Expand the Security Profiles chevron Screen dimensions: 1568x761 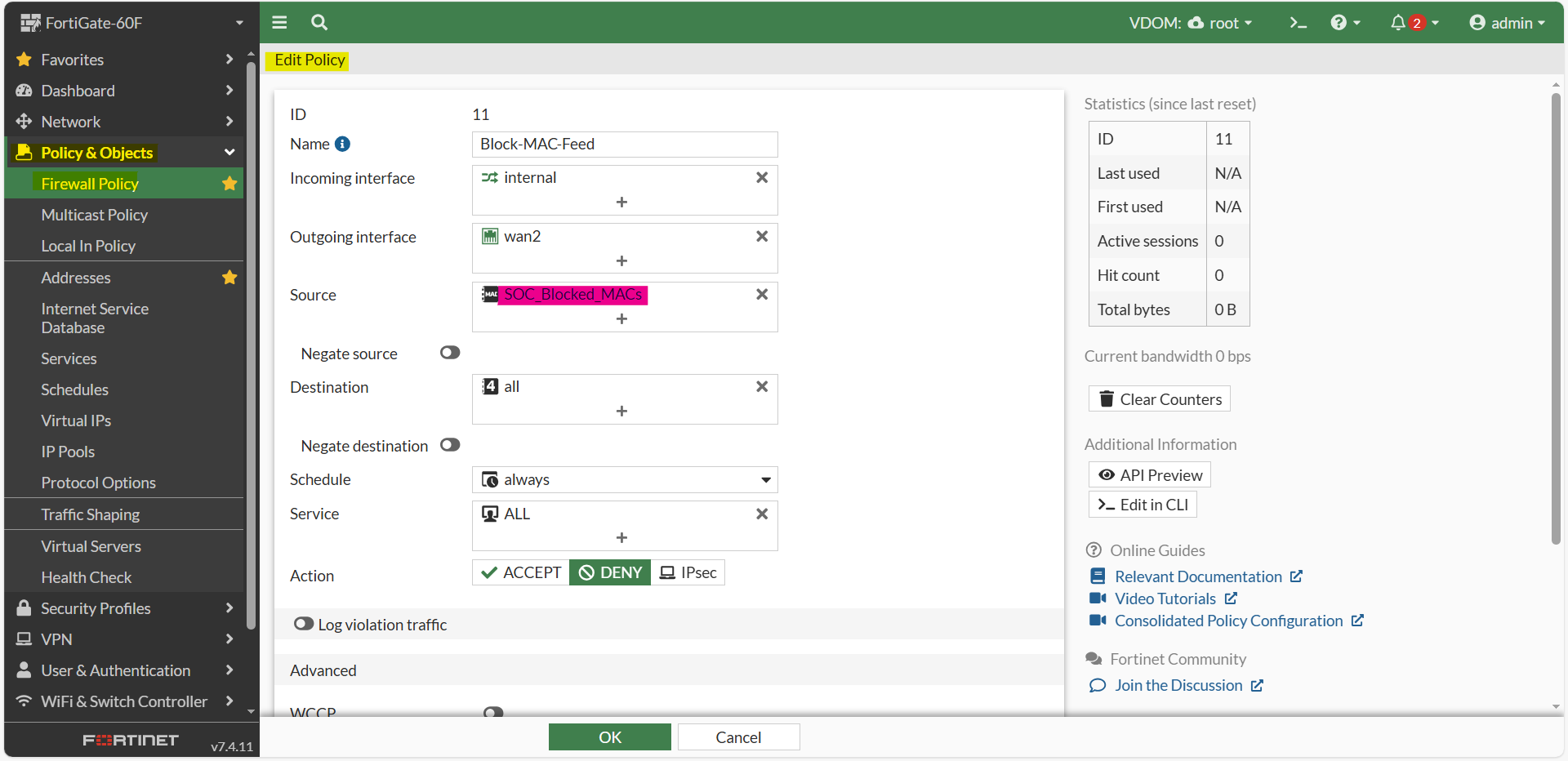coord(229,608)
